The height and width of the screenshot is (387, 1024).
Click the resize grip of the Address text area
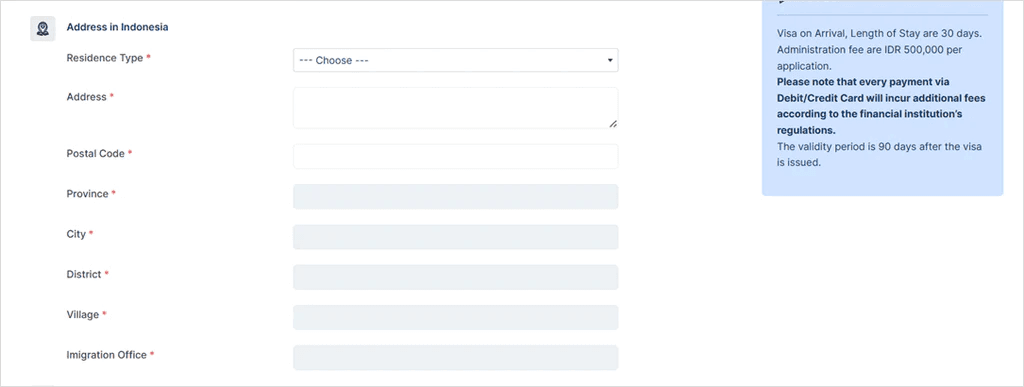pyautogui.click(x=613, y=123)
